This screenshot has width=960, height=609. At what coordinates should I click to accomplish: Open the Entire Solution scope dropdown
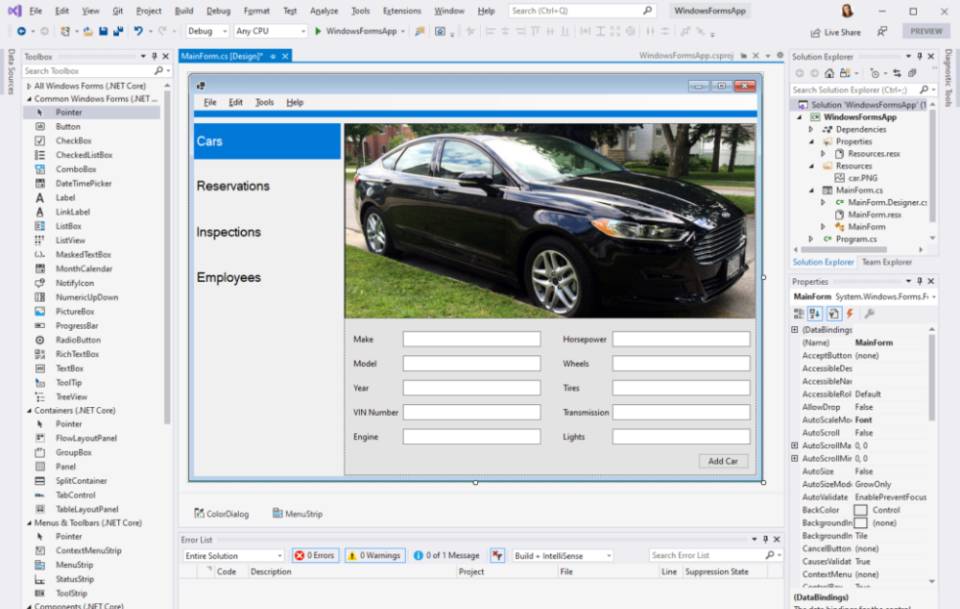(233, 556)
